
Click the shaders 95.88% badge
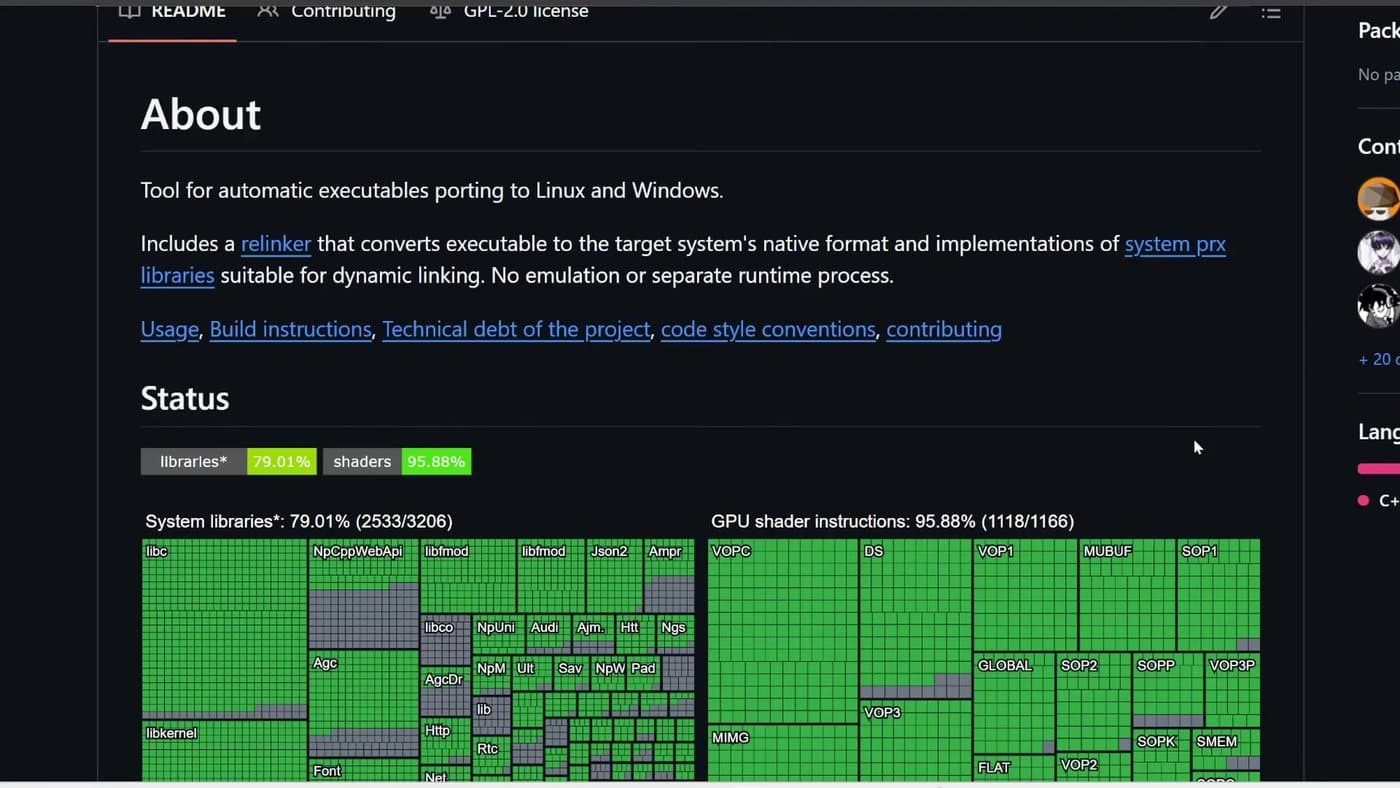tap(397, 462)
